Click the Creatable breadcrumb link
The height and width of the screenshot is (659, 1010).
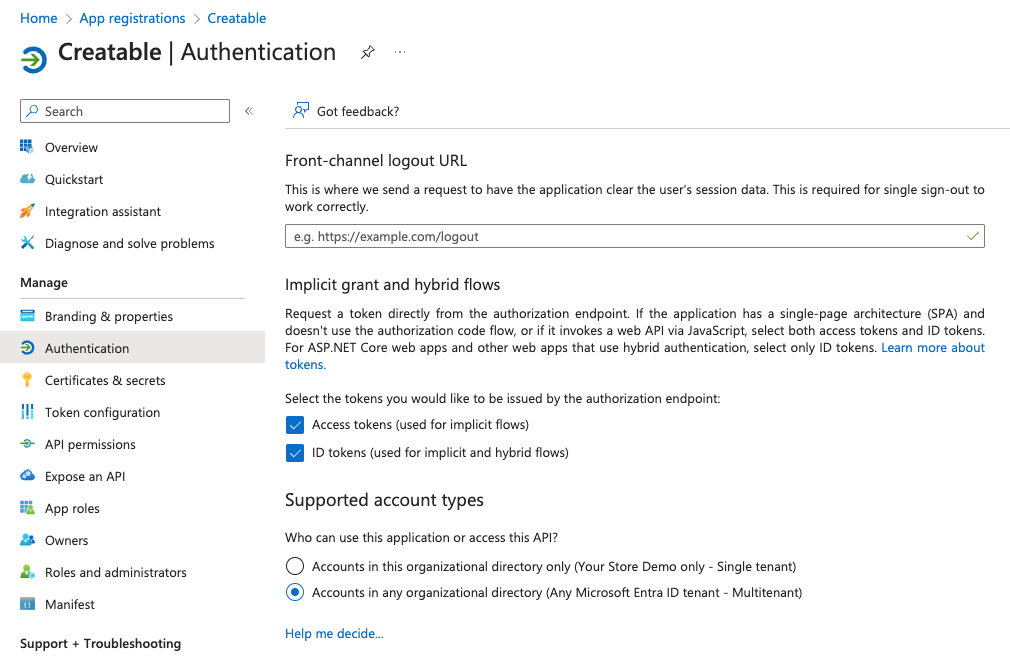[236, 18]
